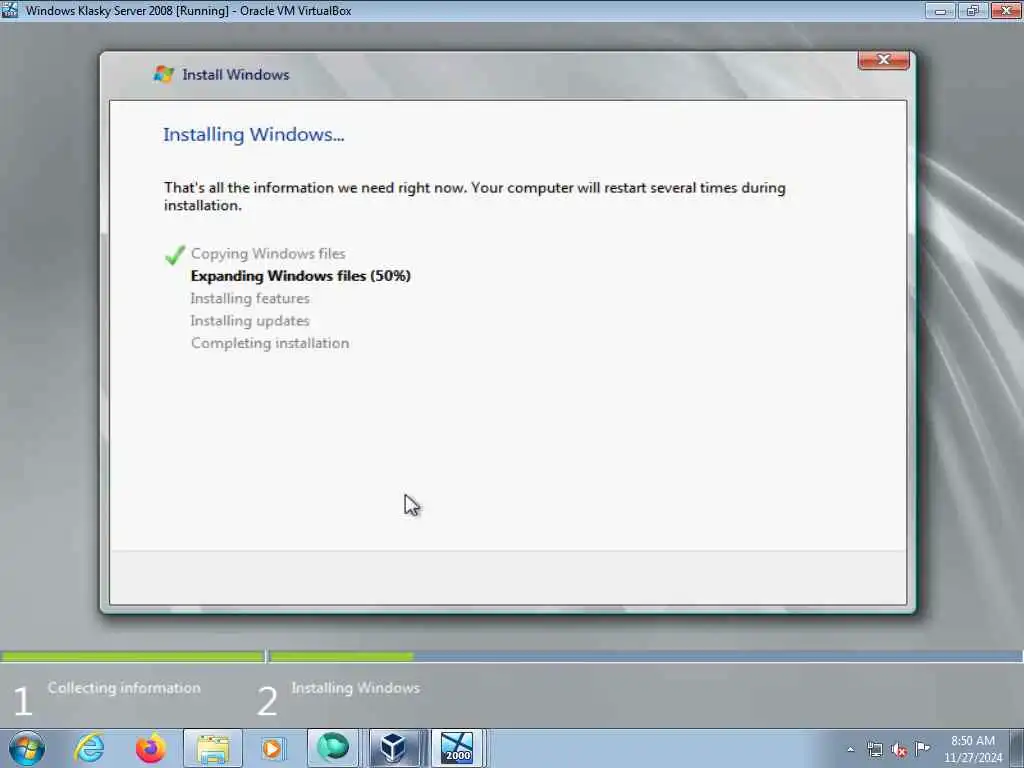This screenshot has height=768, width=1024.
Task: Open Action Center flag tray icon
Action: click(922, 748)
